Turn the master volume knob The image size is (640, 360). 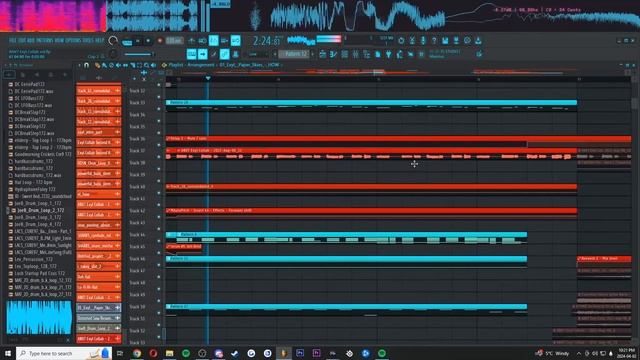tap(113, 41)
